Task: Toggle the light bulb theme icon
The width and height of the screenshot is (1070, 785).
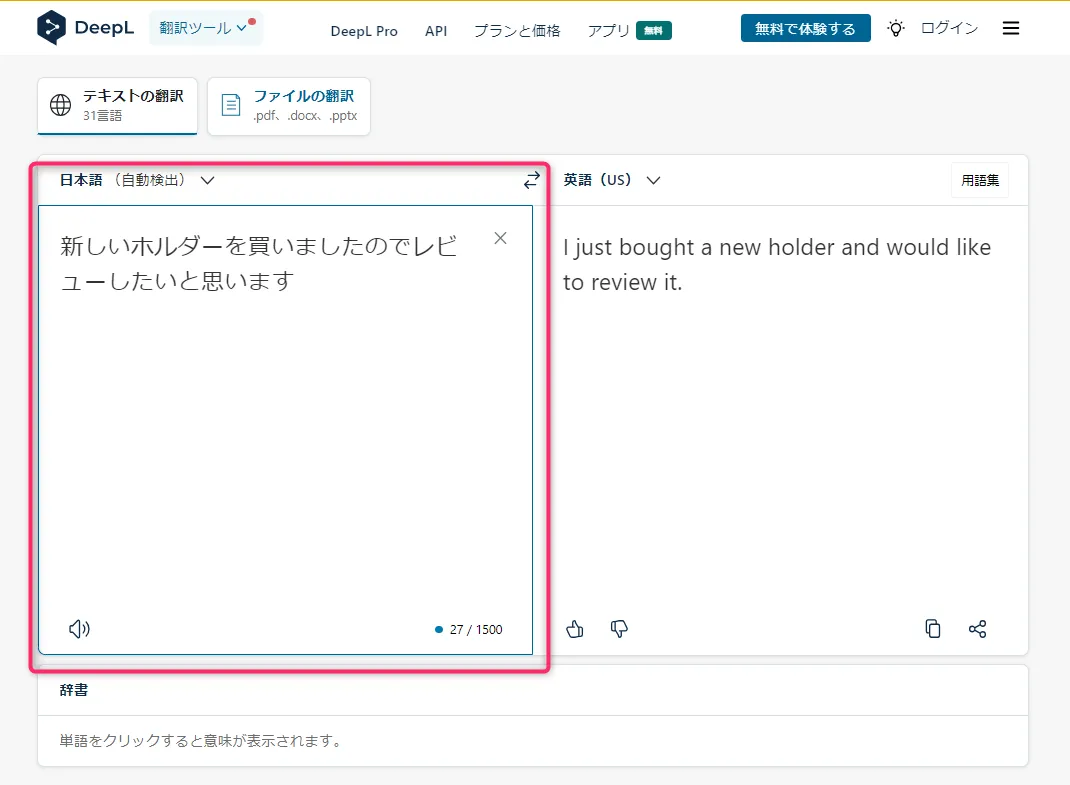Action: click(x=896, y=29)
